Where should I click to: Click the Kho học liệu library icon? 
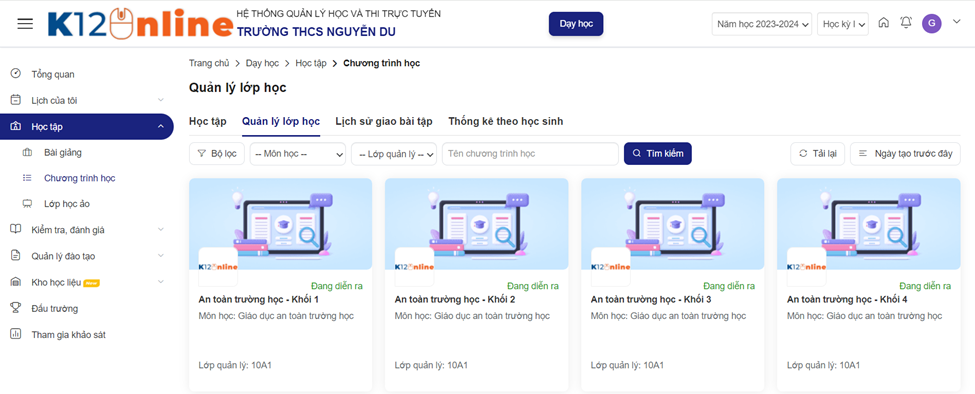point(16,282)
